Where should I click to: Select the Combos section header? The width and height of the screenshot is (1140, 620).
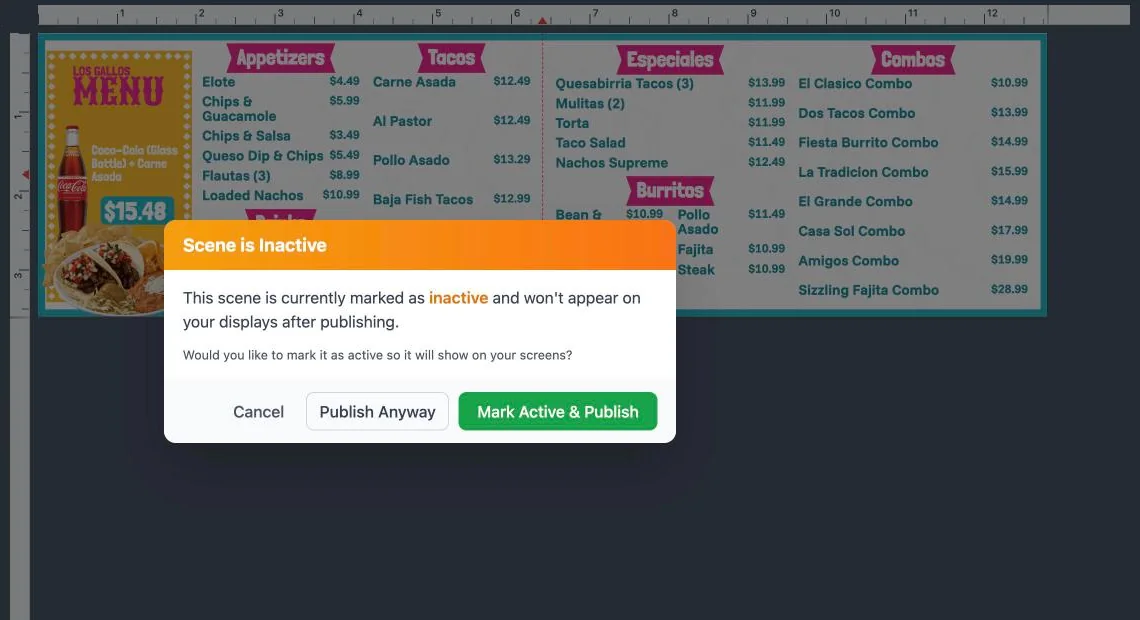912,60
